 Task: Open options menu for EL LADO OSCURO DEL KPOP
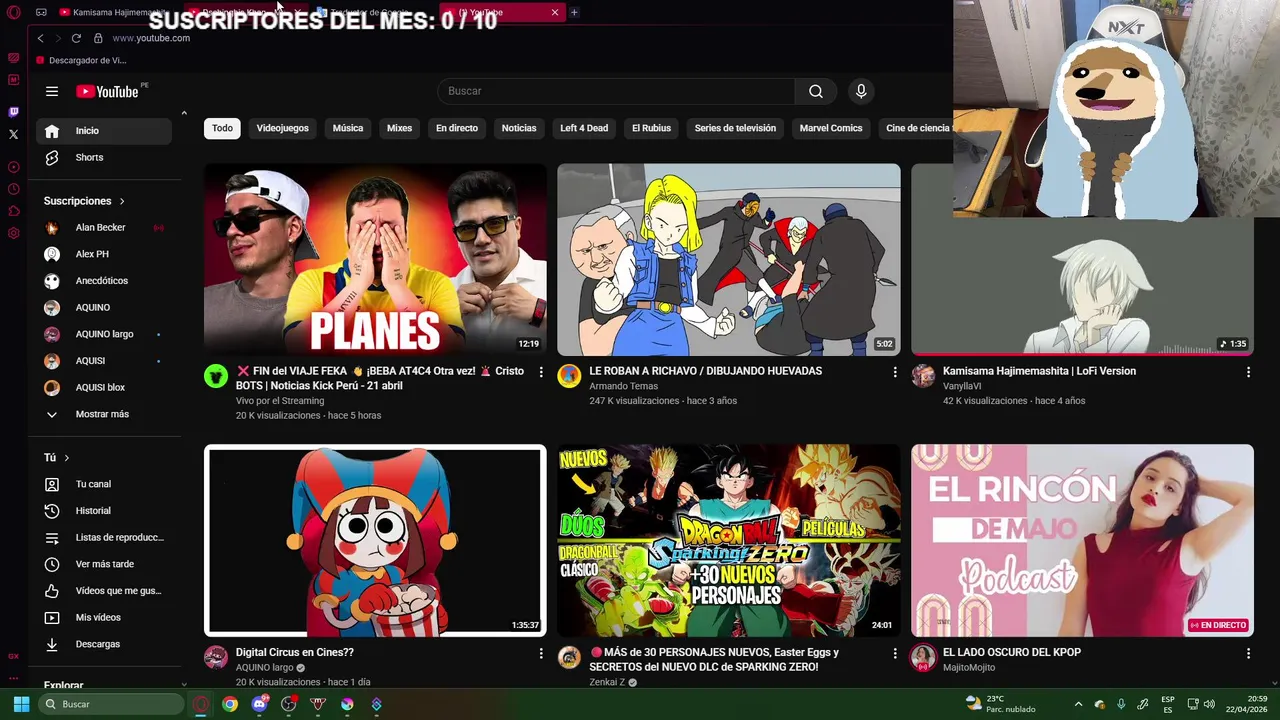[x=1248, y=653]
